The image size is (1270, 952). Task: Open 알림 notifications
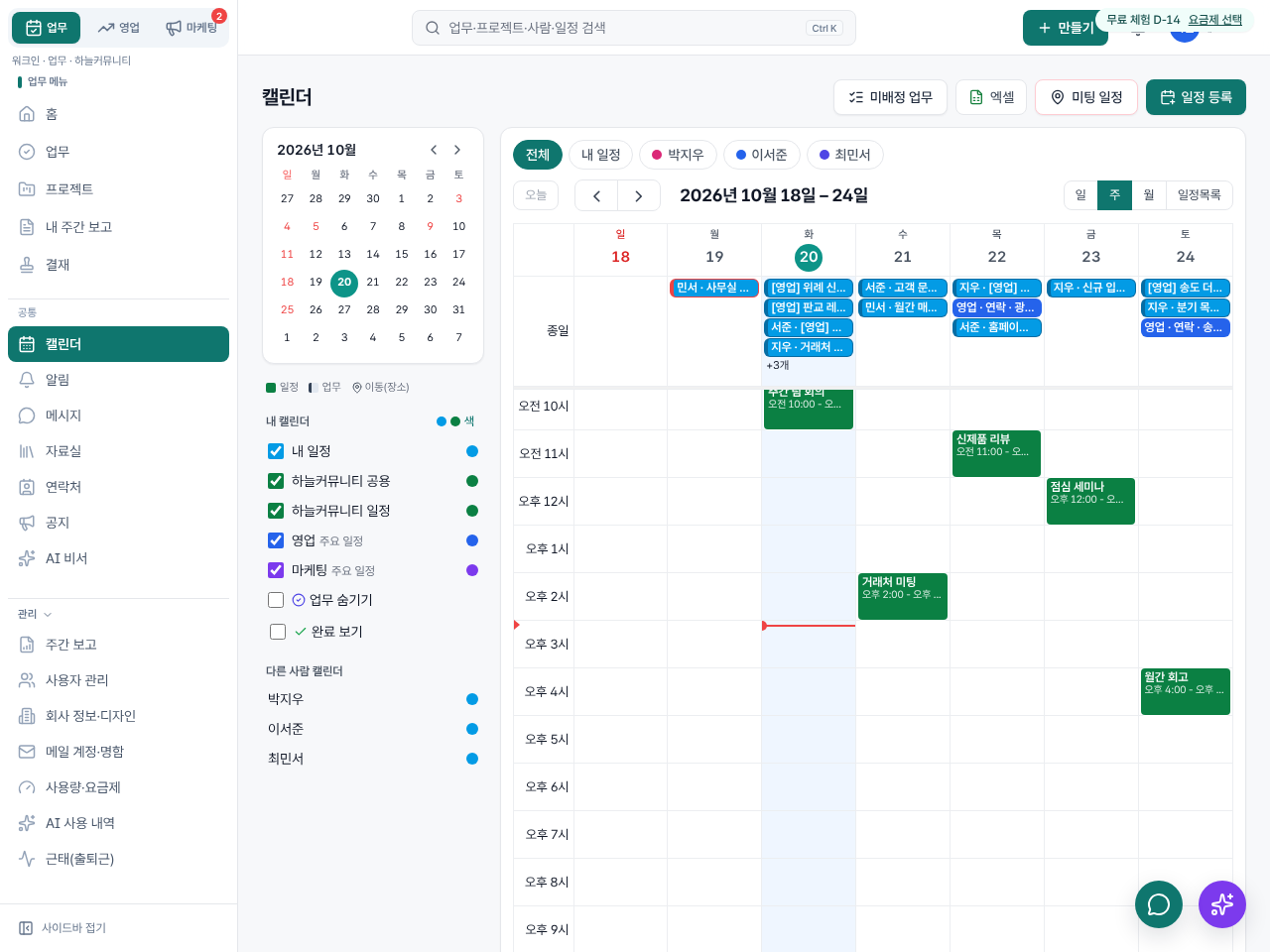click(118, 380)
